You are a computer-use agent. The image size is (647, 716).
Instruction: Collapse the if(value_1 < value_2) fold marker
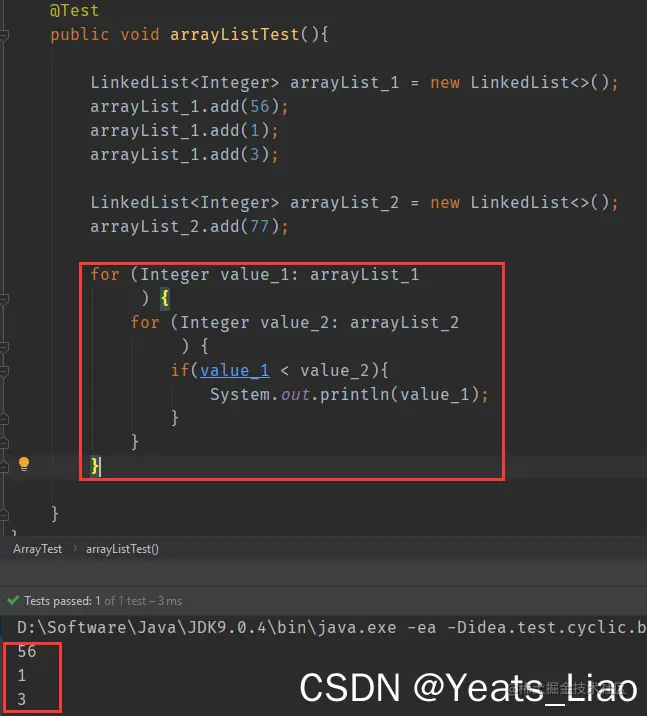pos(4,371)
